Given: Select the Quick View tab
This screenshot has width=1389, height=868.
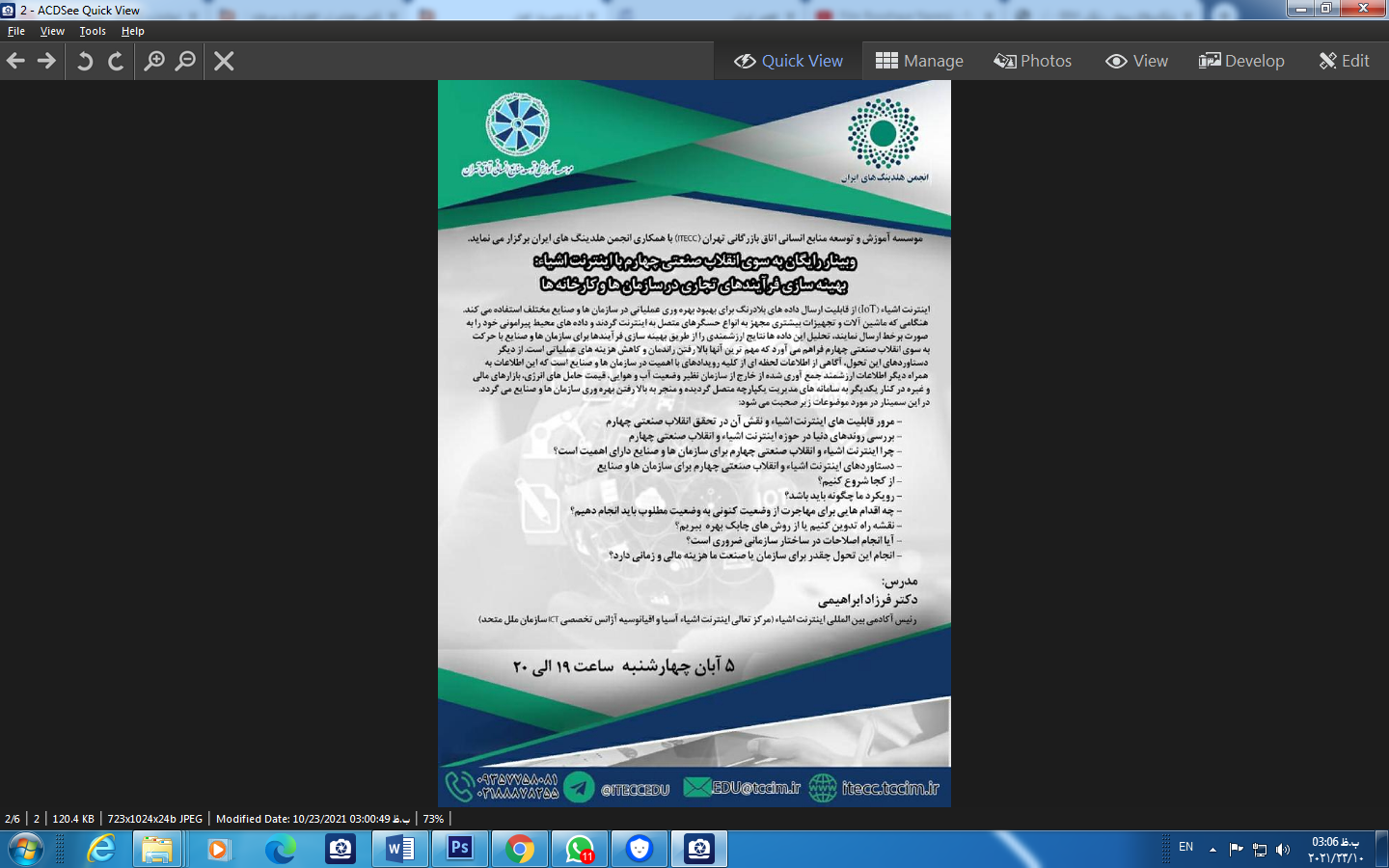Looking at the screenshot, I should click(788, 61).
